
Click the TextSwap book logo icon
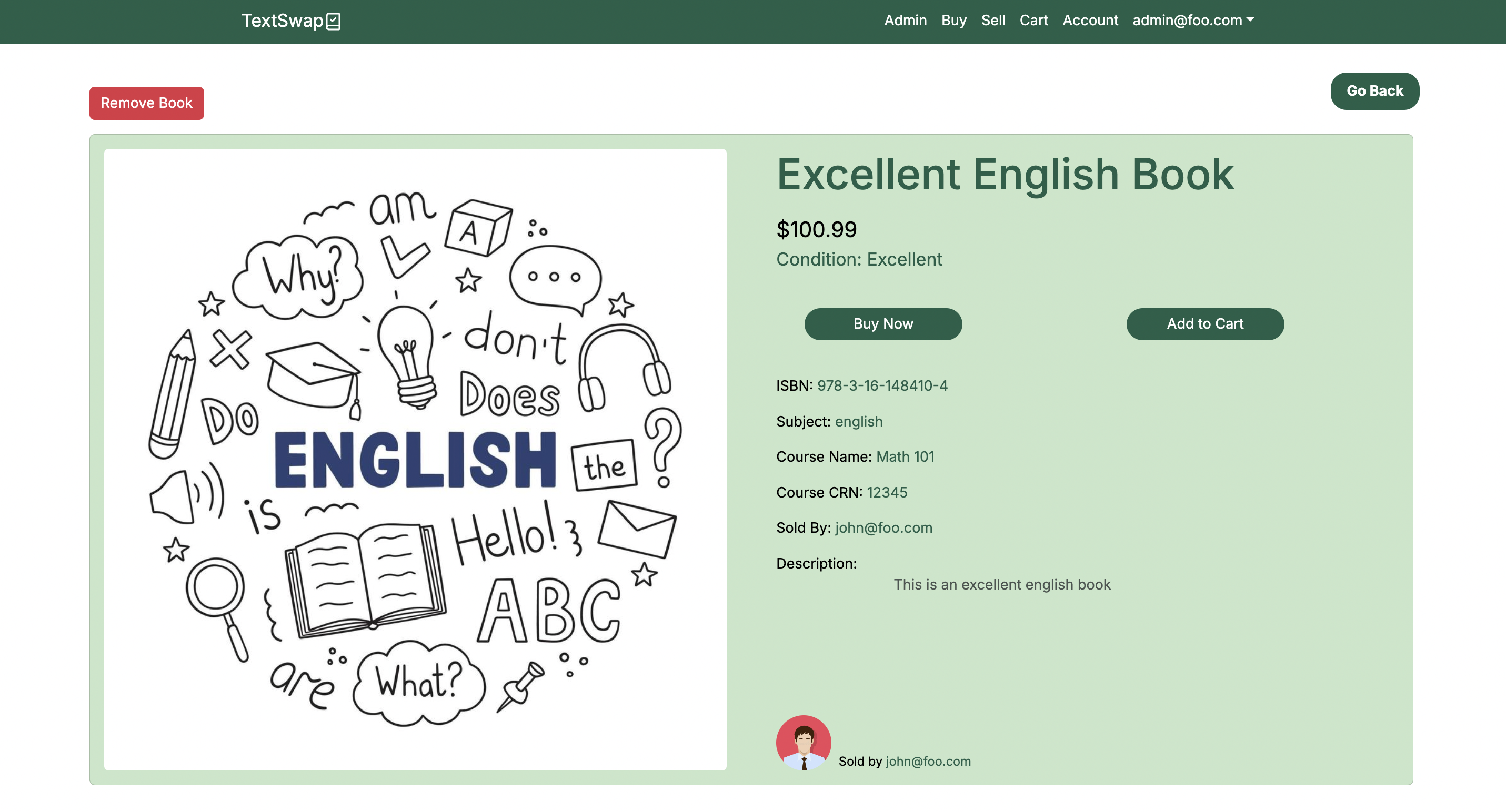tap(333, 22)
